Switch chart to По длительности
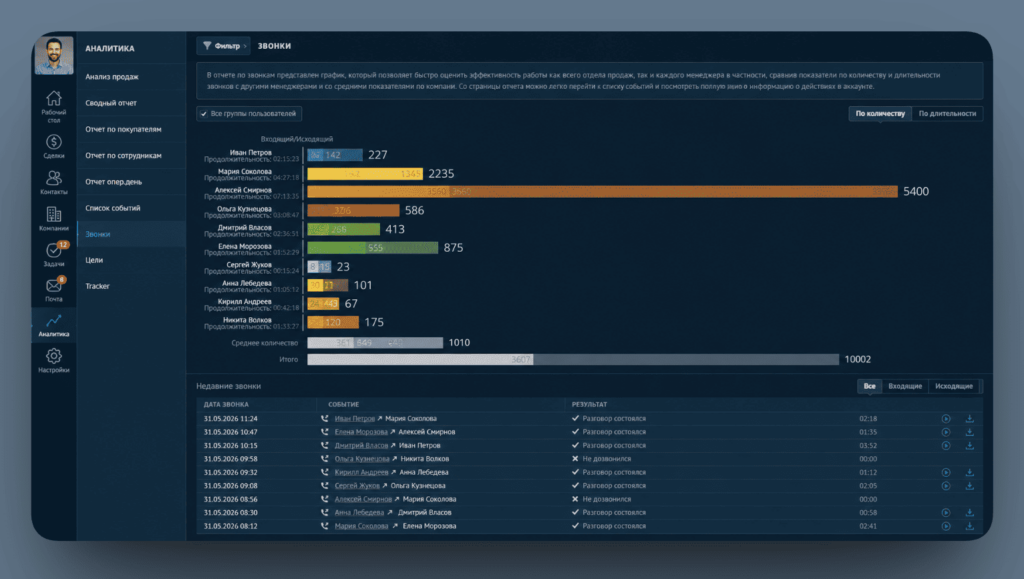1024x579 pixels. 947,114
